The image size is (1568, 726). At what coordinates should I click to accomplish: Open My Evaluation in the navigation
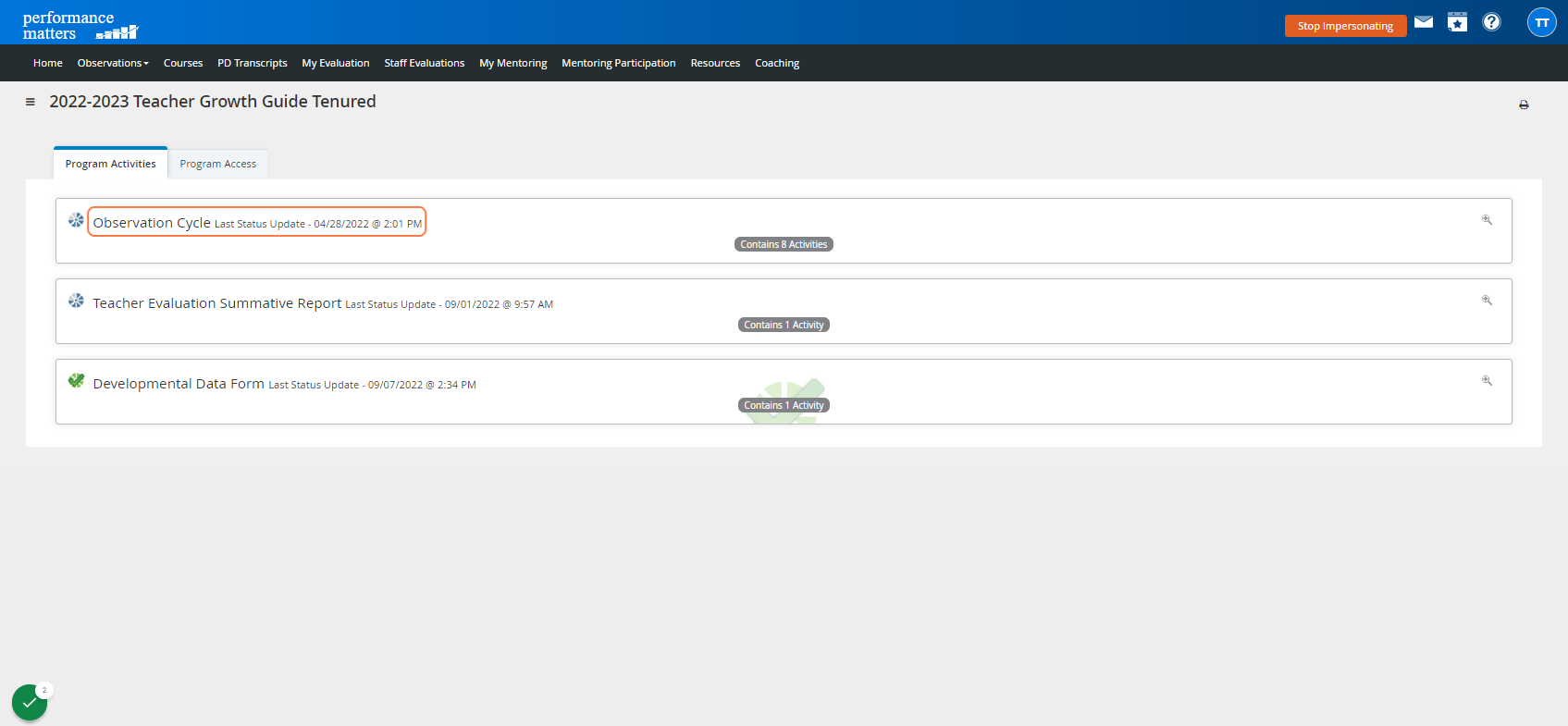click(336, 63)
